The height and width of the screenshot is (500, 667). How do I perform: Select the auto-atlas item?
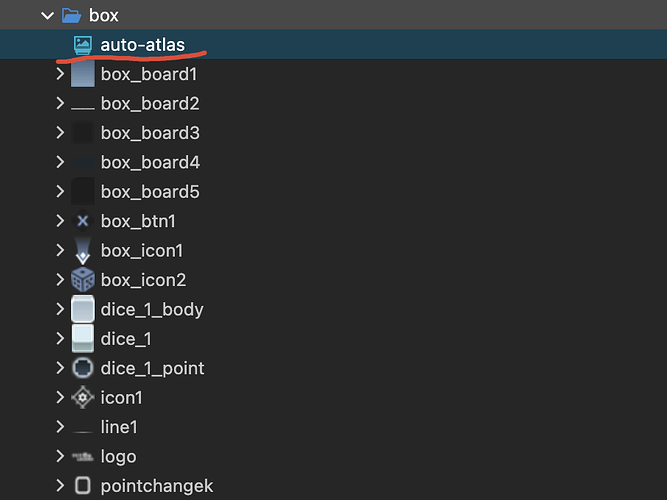pos(142,44)
